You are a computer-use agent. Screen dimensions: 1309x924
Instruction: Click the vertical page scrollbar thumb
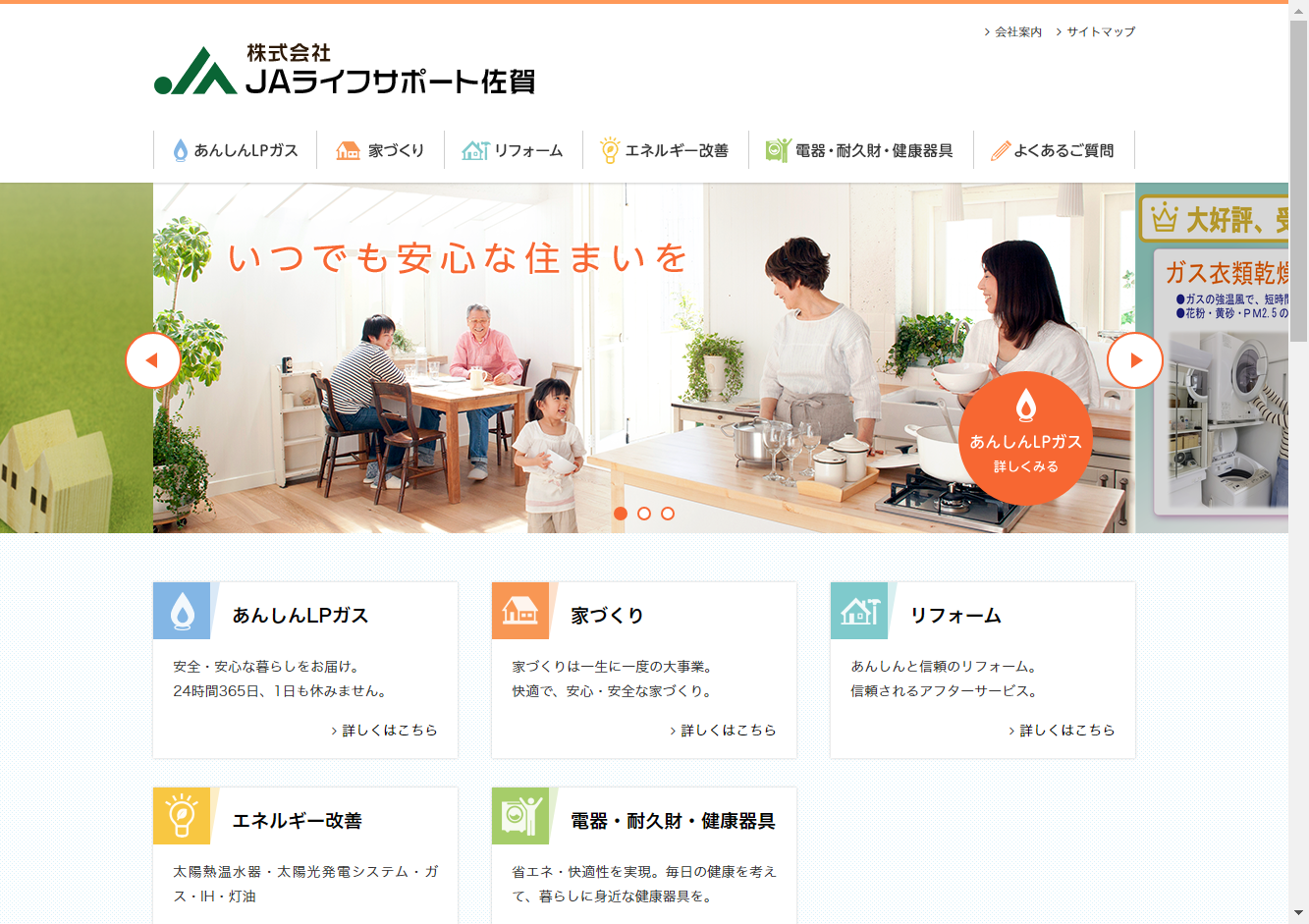[1298, 180]
